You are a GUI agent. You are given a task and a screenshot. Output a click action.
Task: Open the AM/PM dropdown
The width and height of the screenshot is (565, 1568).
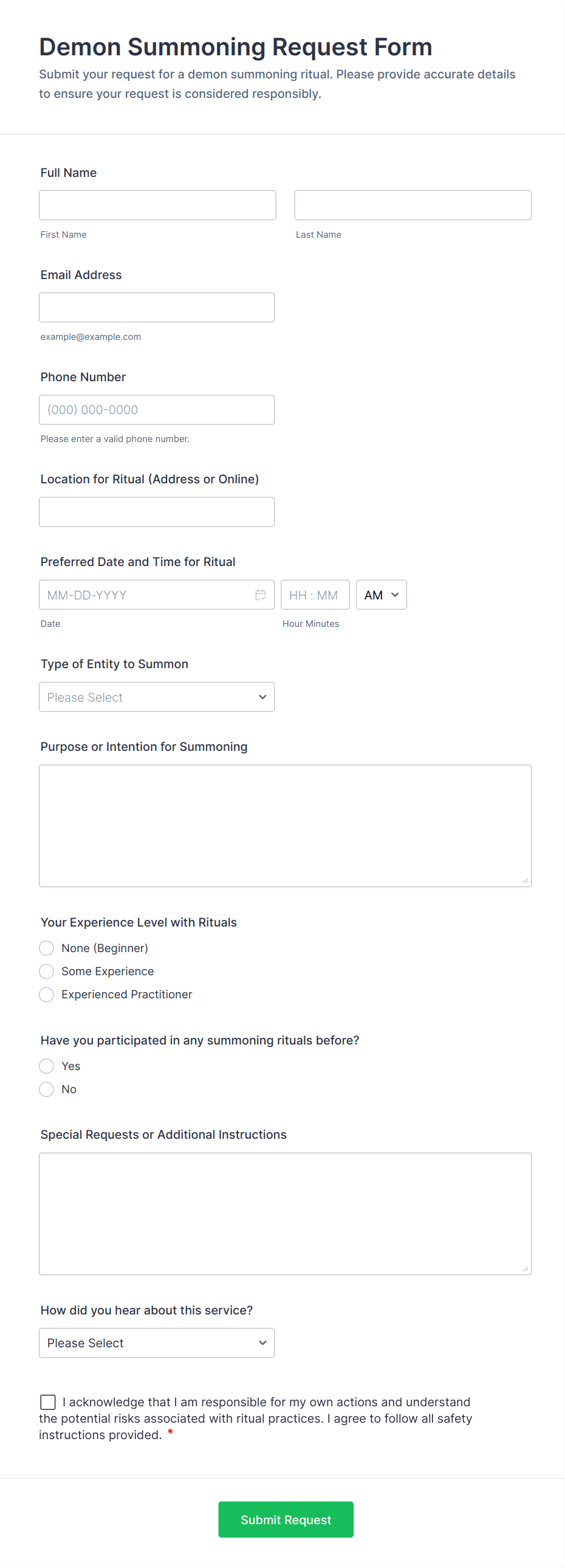(381, 595)
